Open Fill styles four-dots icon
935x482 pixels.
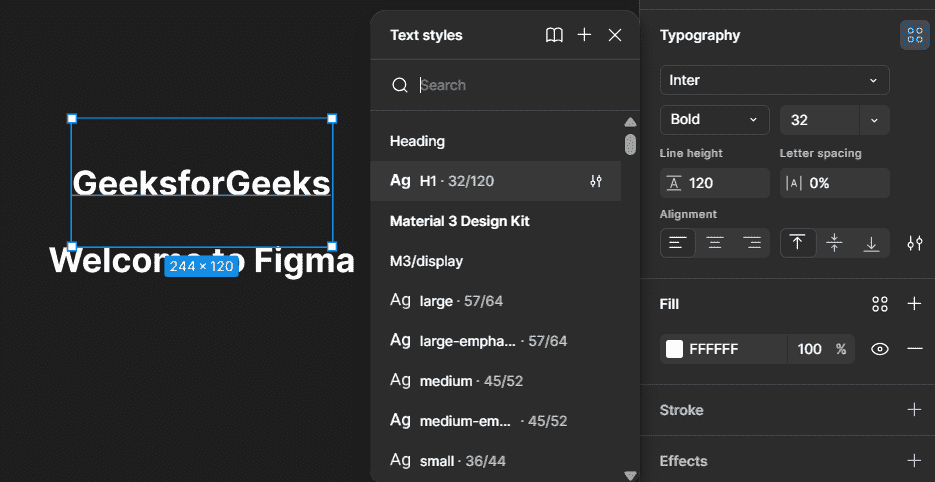pos(880,304)
